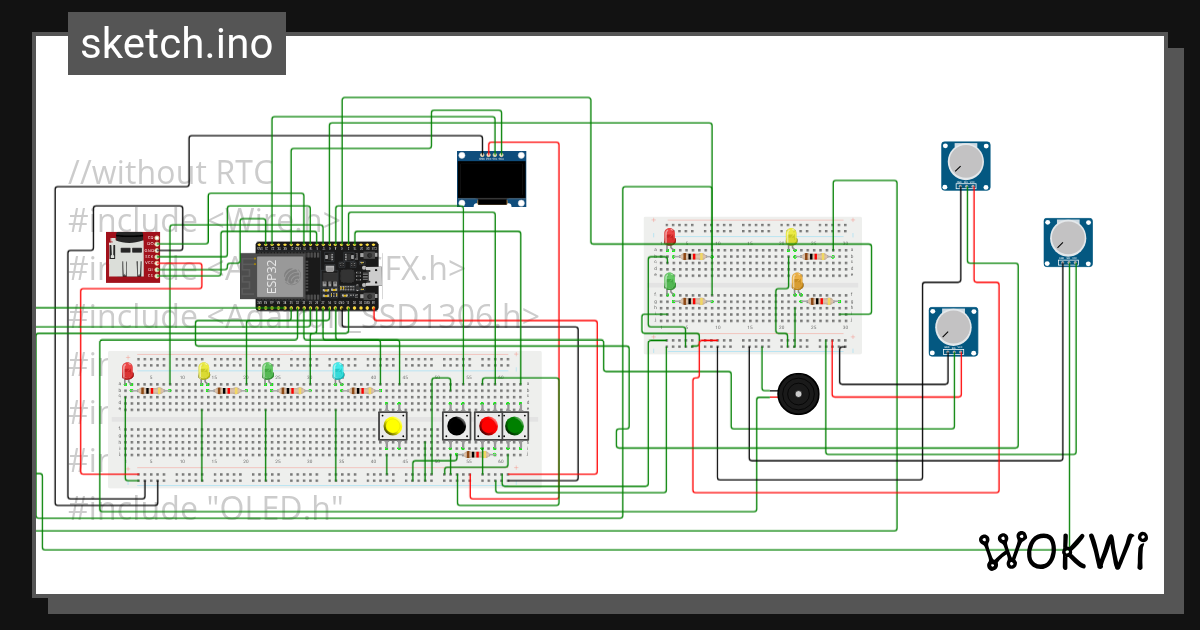Screen dimensions: 1200x630
Task: Click the blue LED on the lower breadboard
Action: (337, 369)
